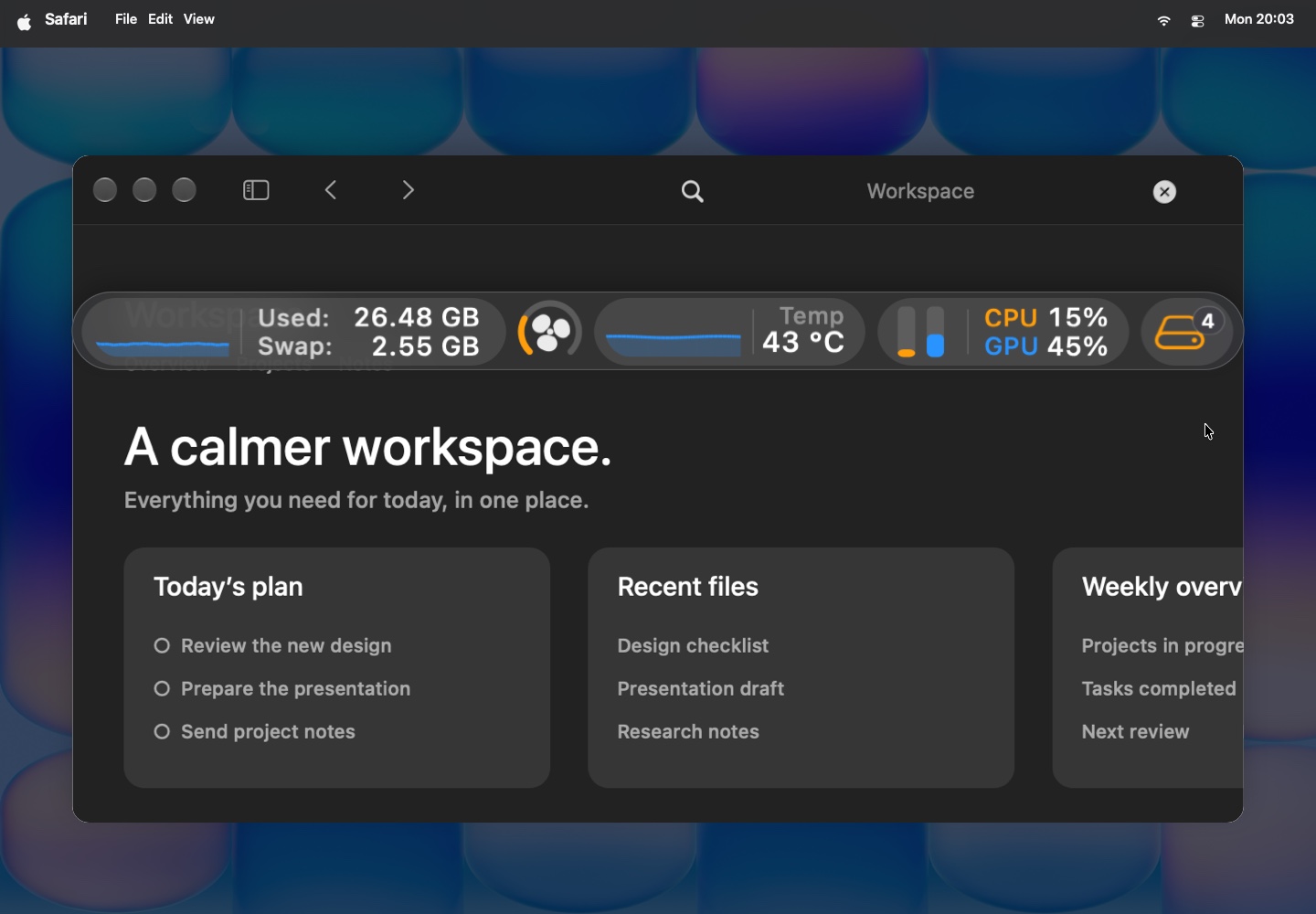The width and height of the screenshot is (1316, 914).
Task: Click the disk drive icon with badge 4
Action: (x=1188, y=331)
